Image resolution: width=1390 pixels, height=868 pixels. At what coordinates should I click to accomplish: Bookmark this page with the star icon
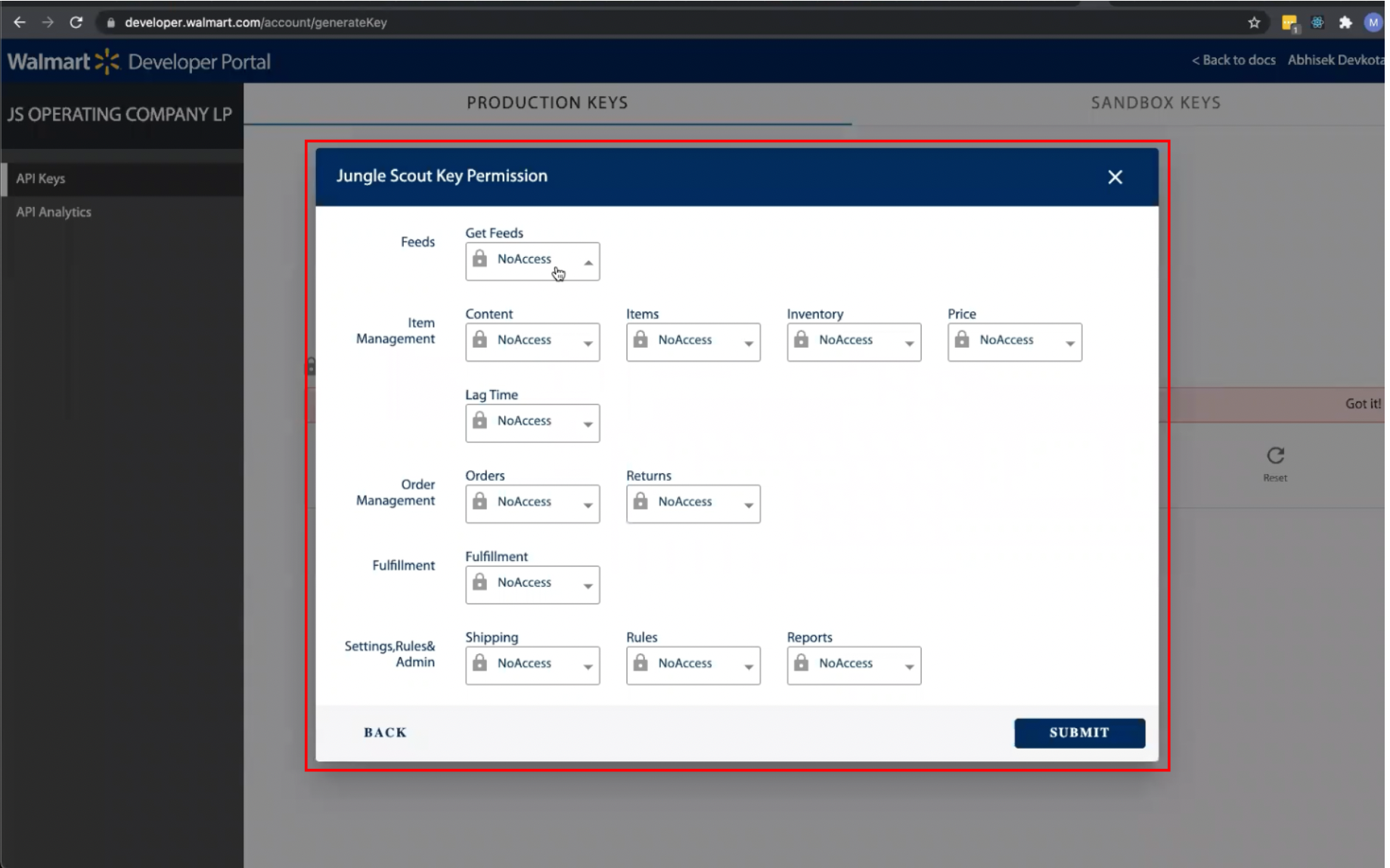coord(1254,23)
